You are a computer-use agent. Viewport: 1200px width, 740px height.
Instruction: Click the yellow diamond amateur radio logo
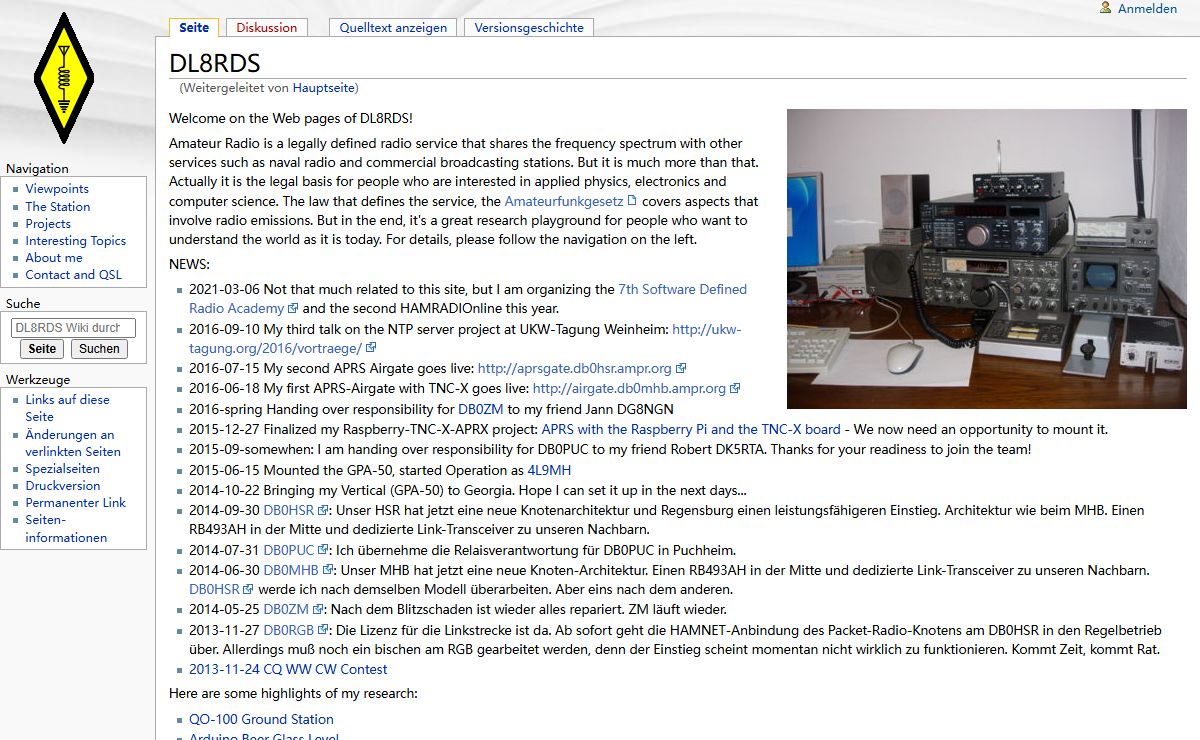[x=63, y=78]
